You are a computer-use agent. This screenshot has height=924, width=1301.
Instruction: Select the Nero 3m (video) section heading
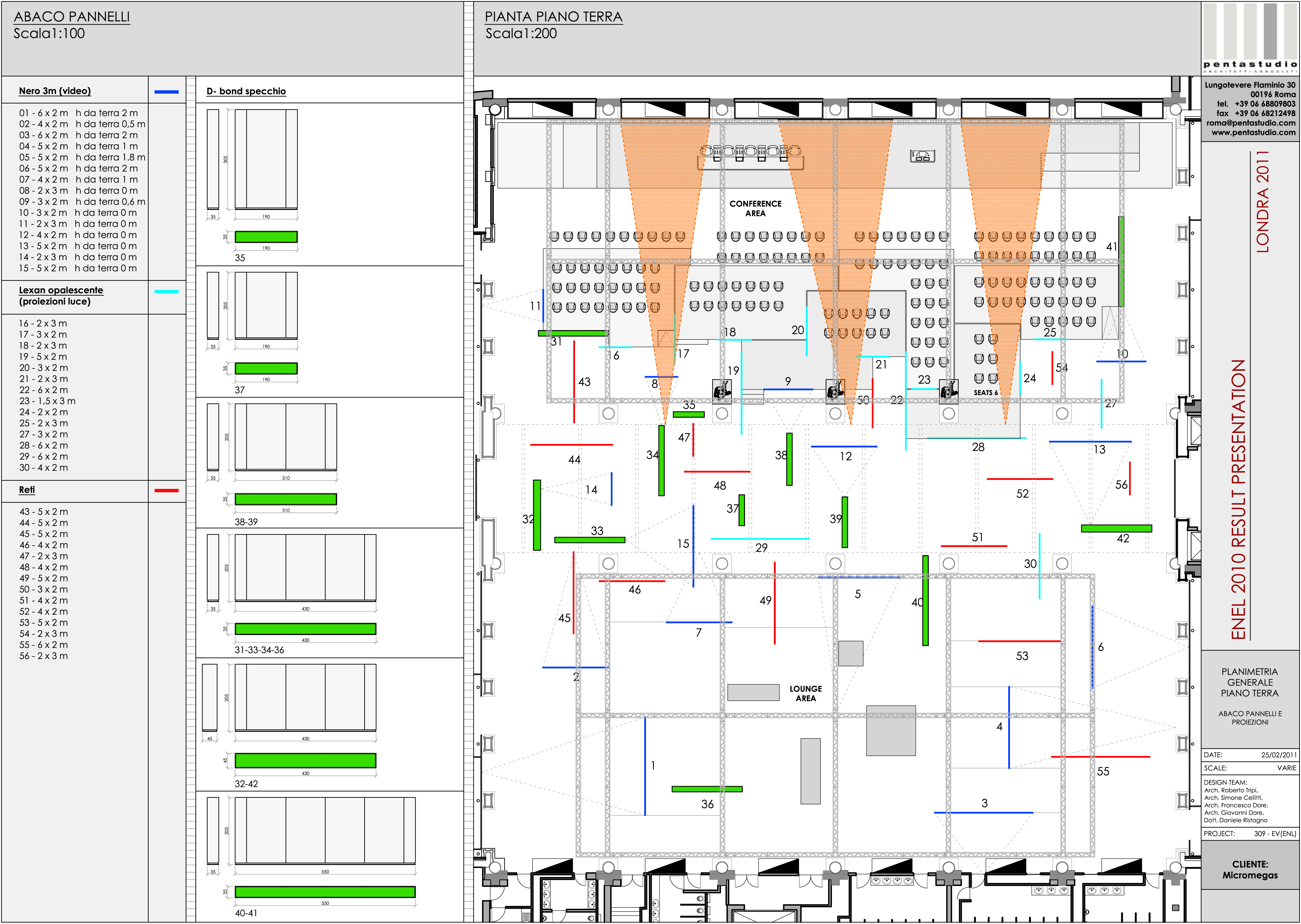pos(55,91)
